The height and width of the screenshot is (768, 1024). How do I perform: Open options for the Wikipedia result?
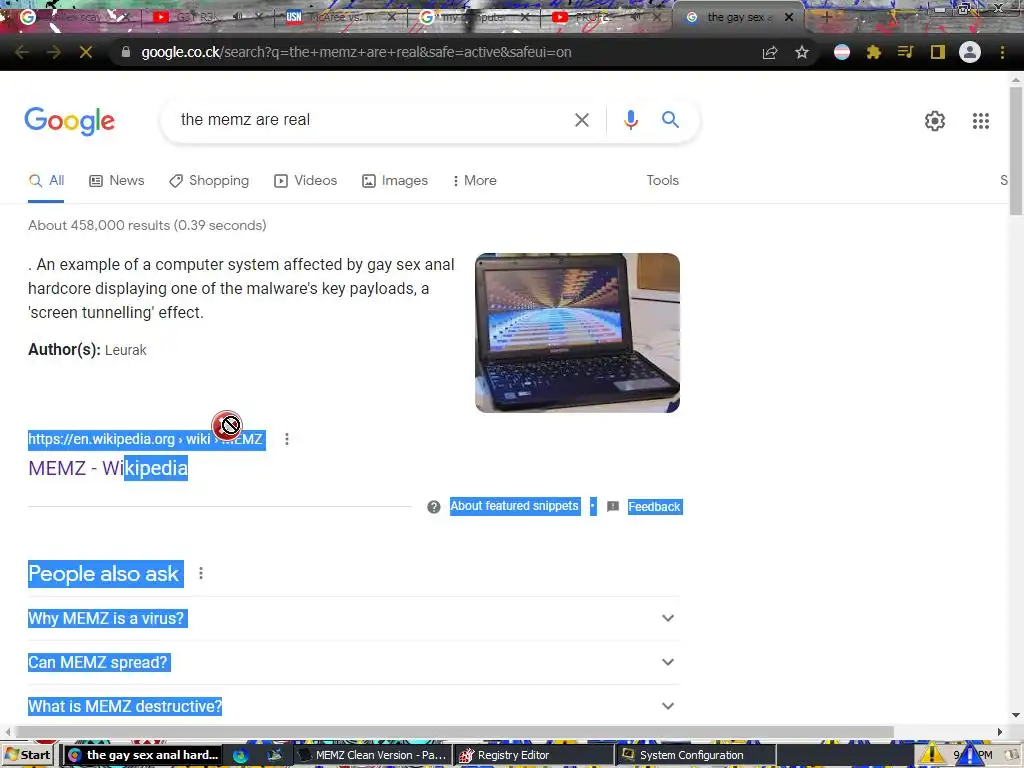287,439
